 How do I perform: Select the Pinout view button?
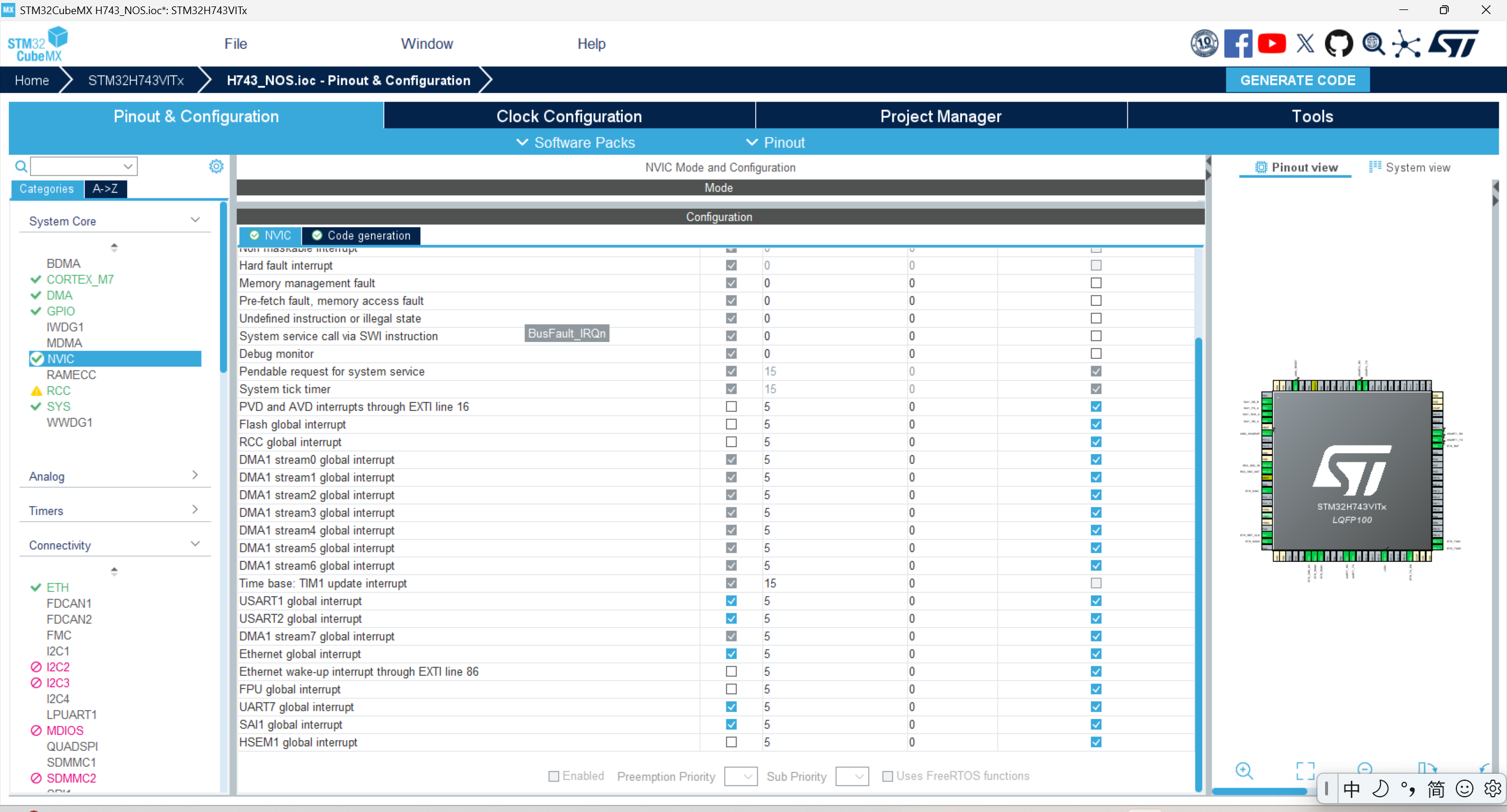coord(1296,168)
